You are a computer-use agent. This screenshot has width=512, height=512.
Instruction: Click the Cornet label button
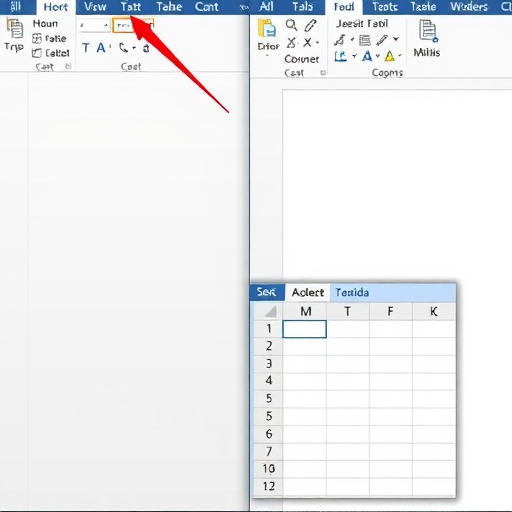pos(302,59)
